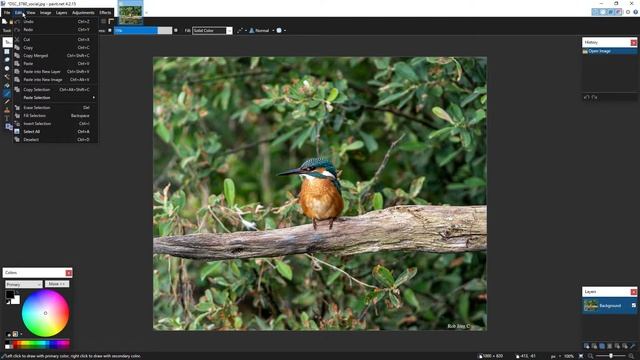Add a new layer in Layers panel
Viewport: 640px width, 360px height.
[587, 346]
